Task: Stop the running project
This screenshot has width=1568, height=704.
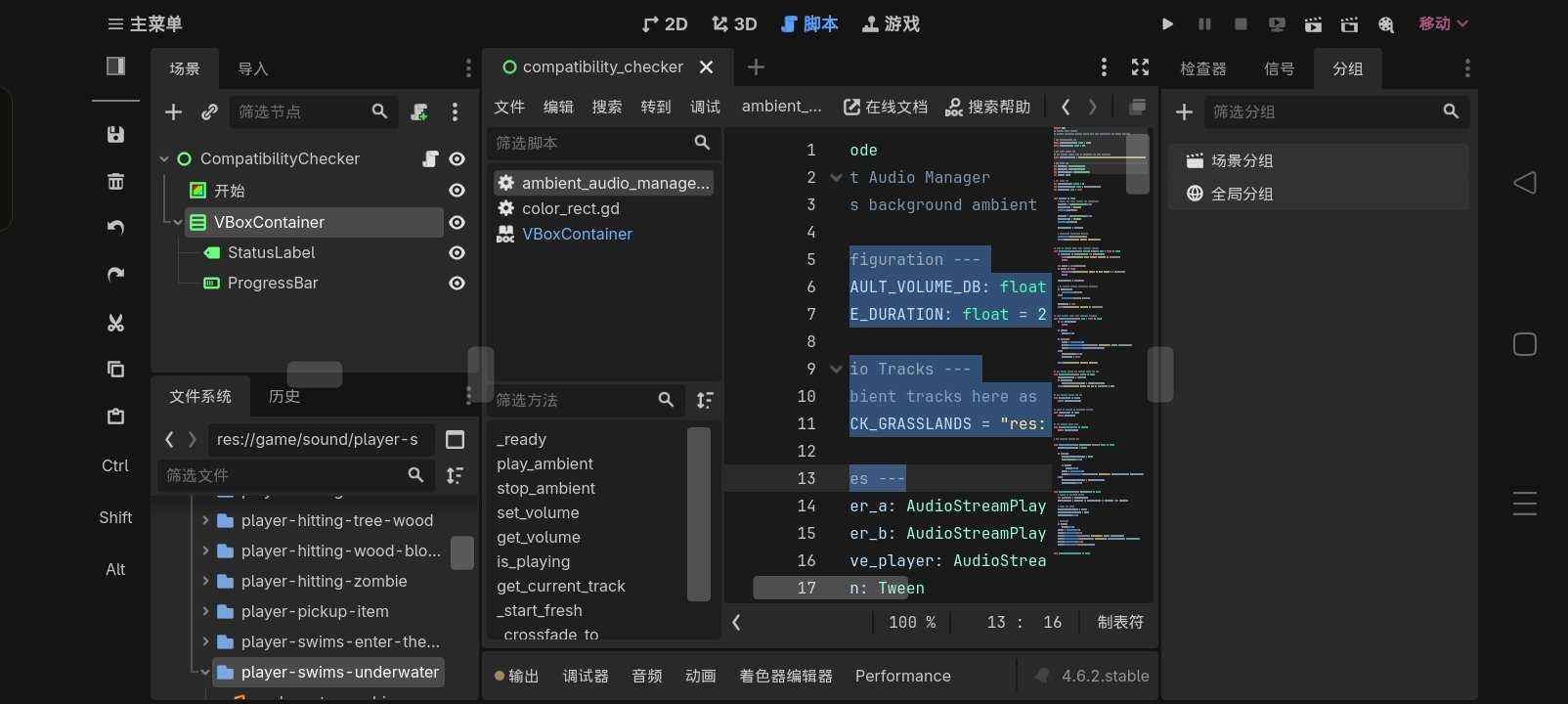Action: click(x=1241, y=23)
